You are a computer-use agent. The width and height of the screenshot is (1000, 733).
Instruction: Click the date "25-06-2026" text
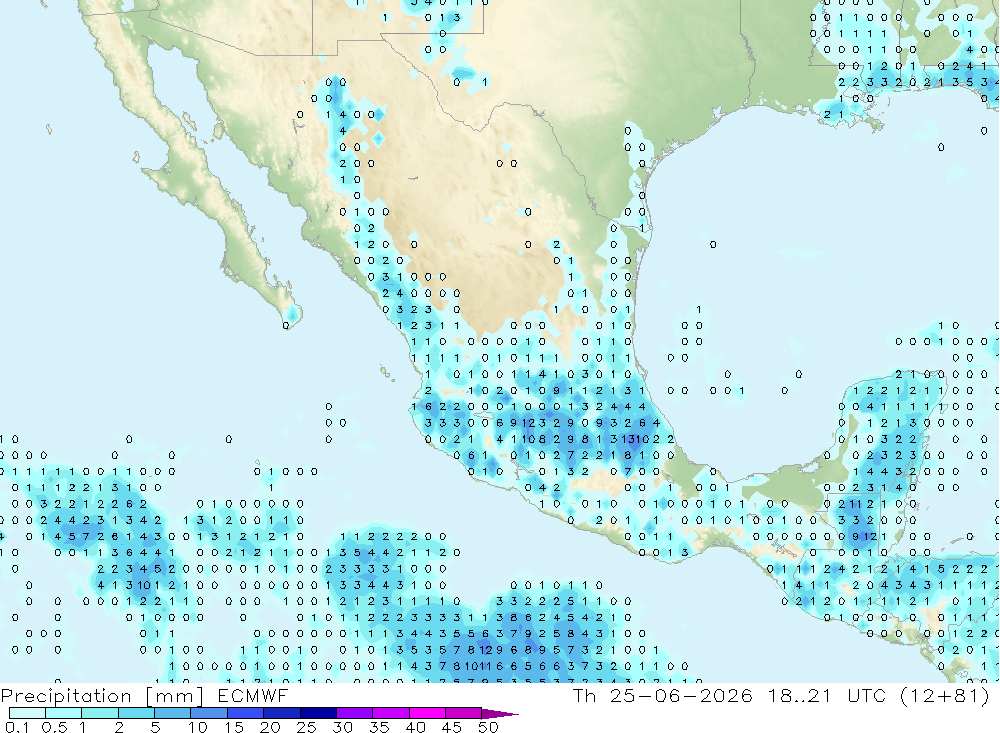(681, 695)
